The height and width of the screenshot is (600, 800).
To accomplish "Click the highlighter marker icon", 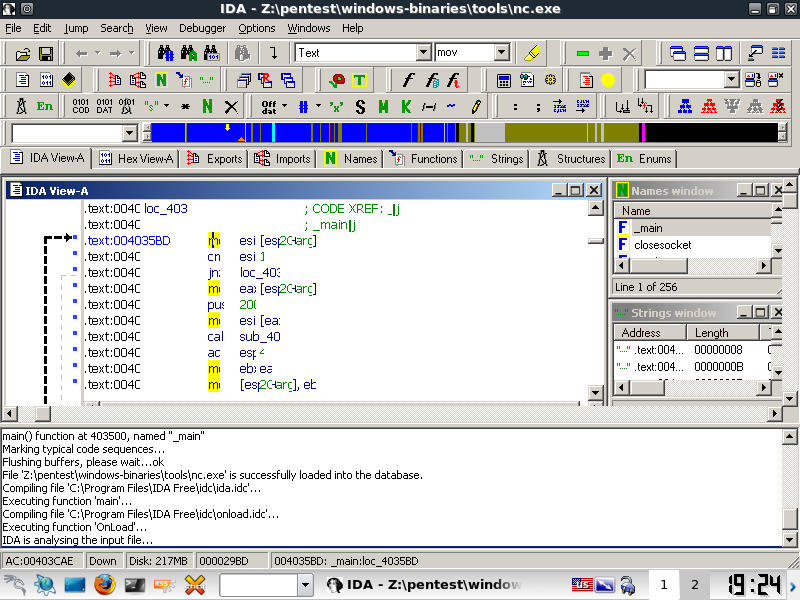I will pos(531,53).
